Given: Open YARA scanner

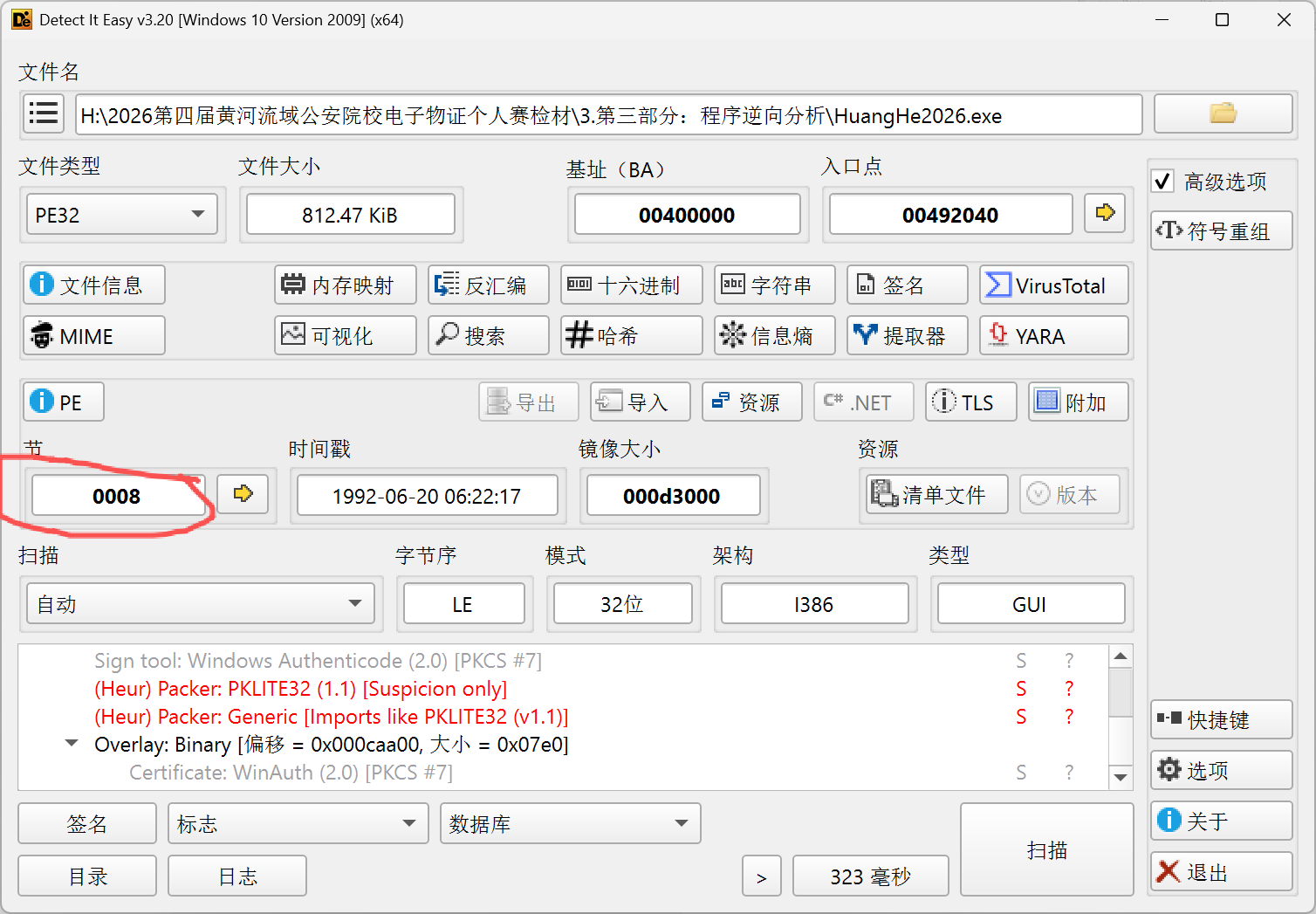Looking at the screenshot, I should (x=1054, y=335).
